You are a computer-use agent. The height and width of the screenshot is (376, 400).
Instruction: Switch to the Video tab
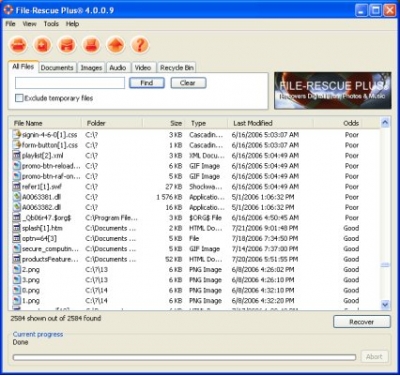pyautogui.click(x=143, y=68)
